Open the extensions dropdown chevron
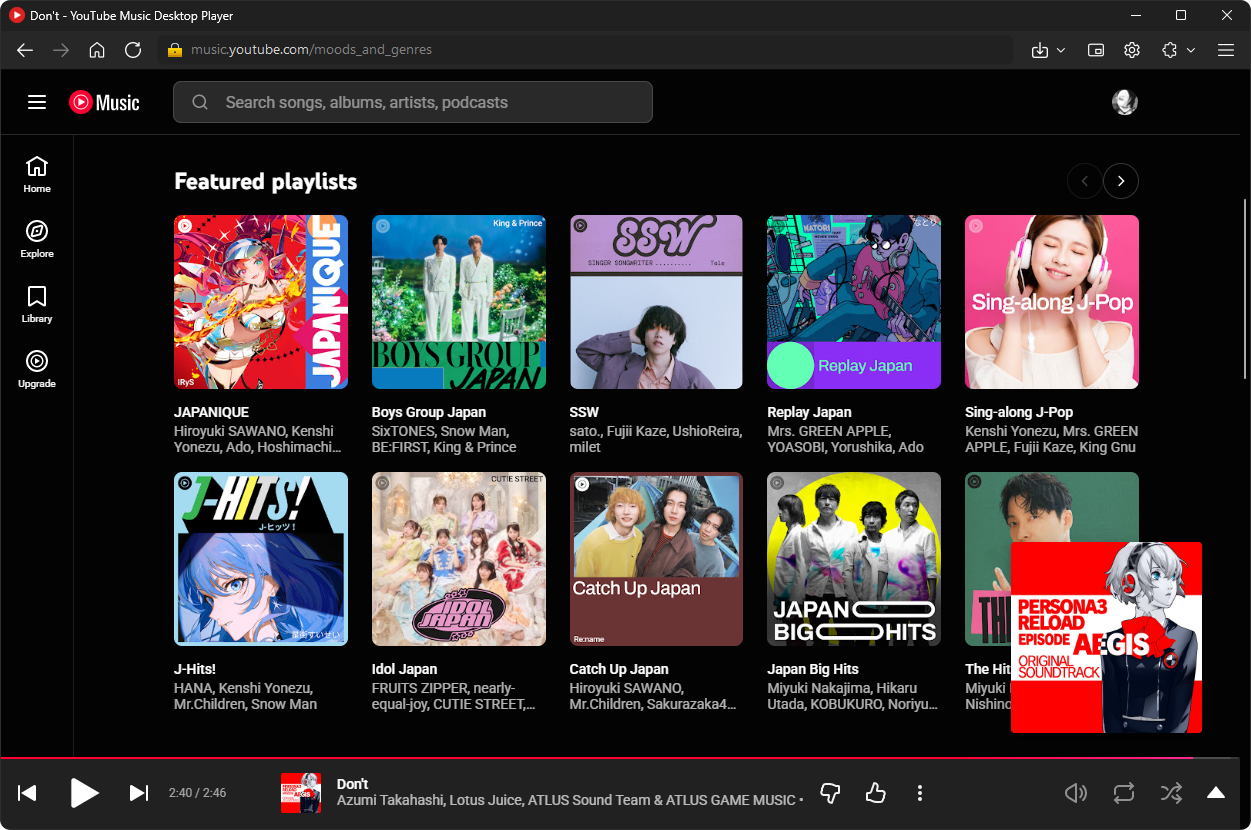 [x=1190, y=49]
